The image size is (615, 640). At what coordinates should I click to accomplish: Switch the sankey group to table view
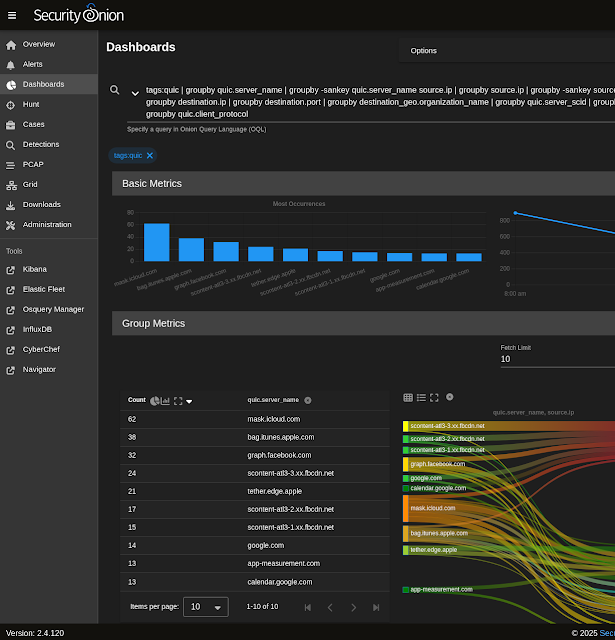point(408,397)
